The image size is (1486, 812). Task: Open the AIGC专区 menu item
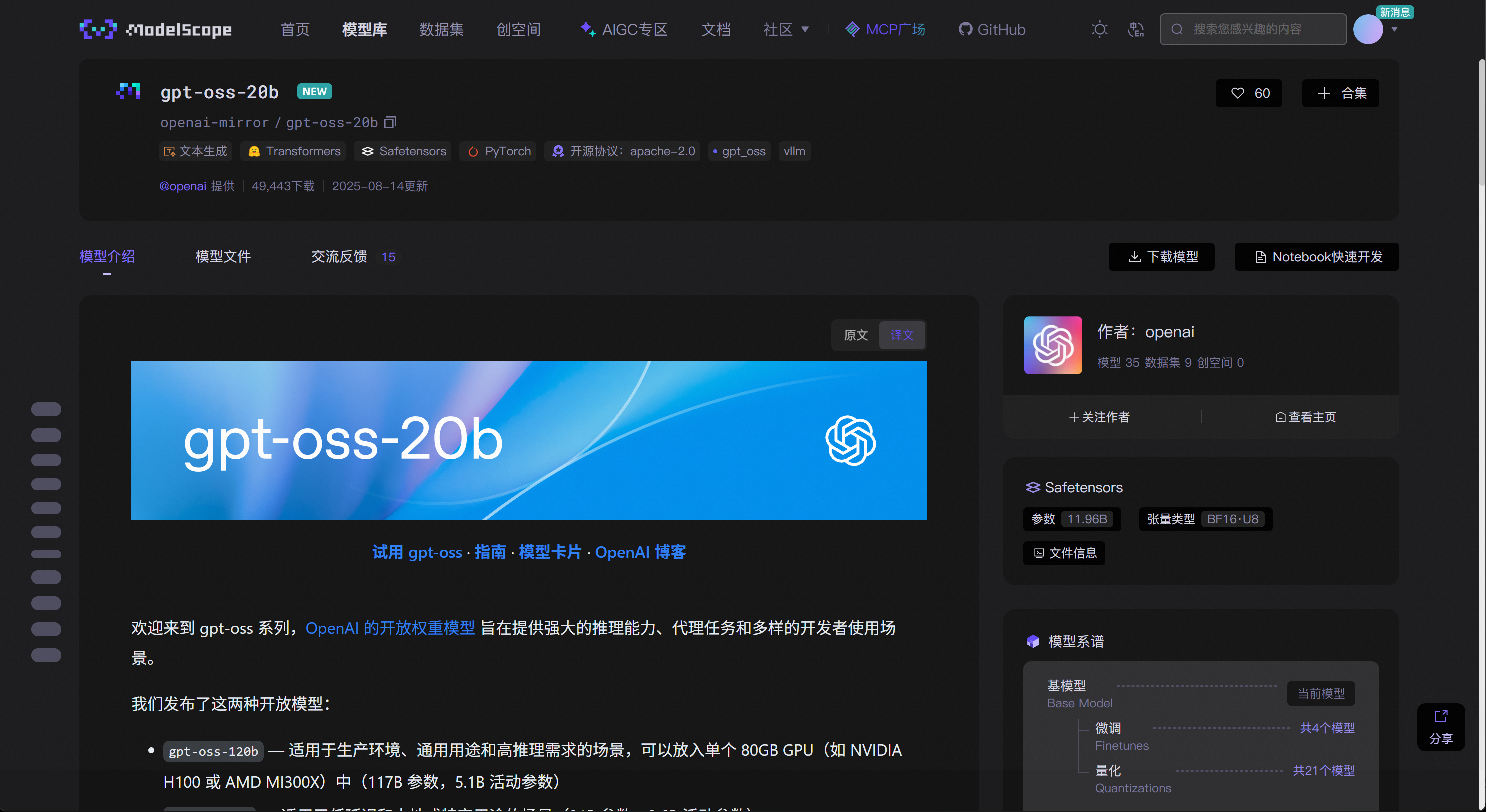(x=623, y=29)
